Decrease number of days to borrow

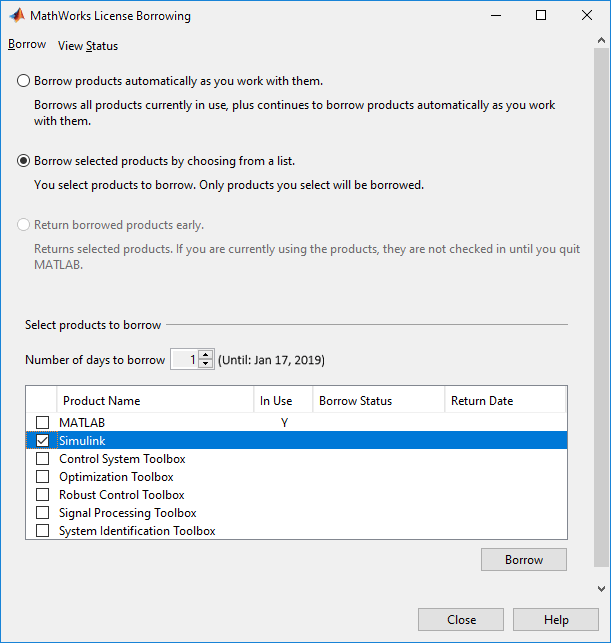click(x=206, y=364)
